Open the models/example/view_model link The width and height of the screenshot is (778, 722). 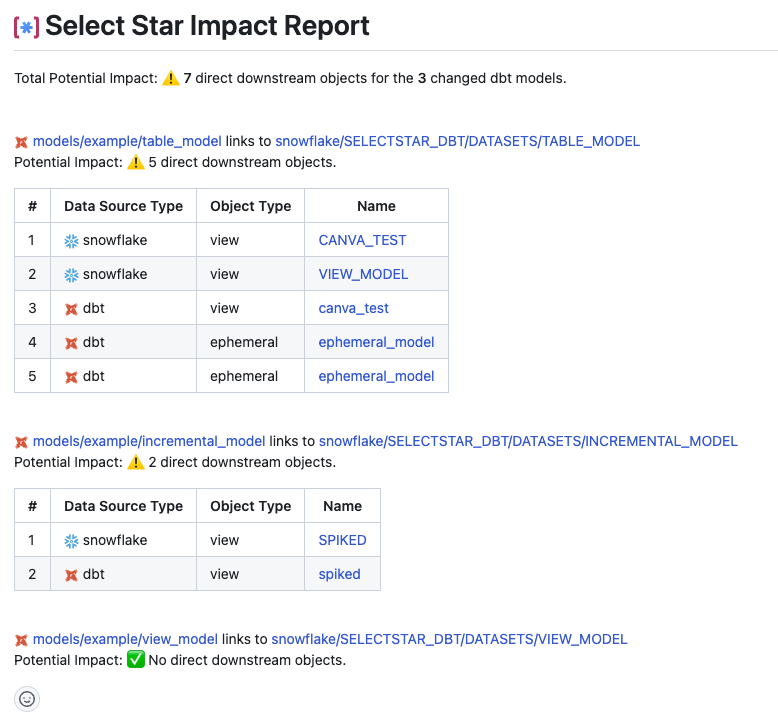tap(125, 640)
